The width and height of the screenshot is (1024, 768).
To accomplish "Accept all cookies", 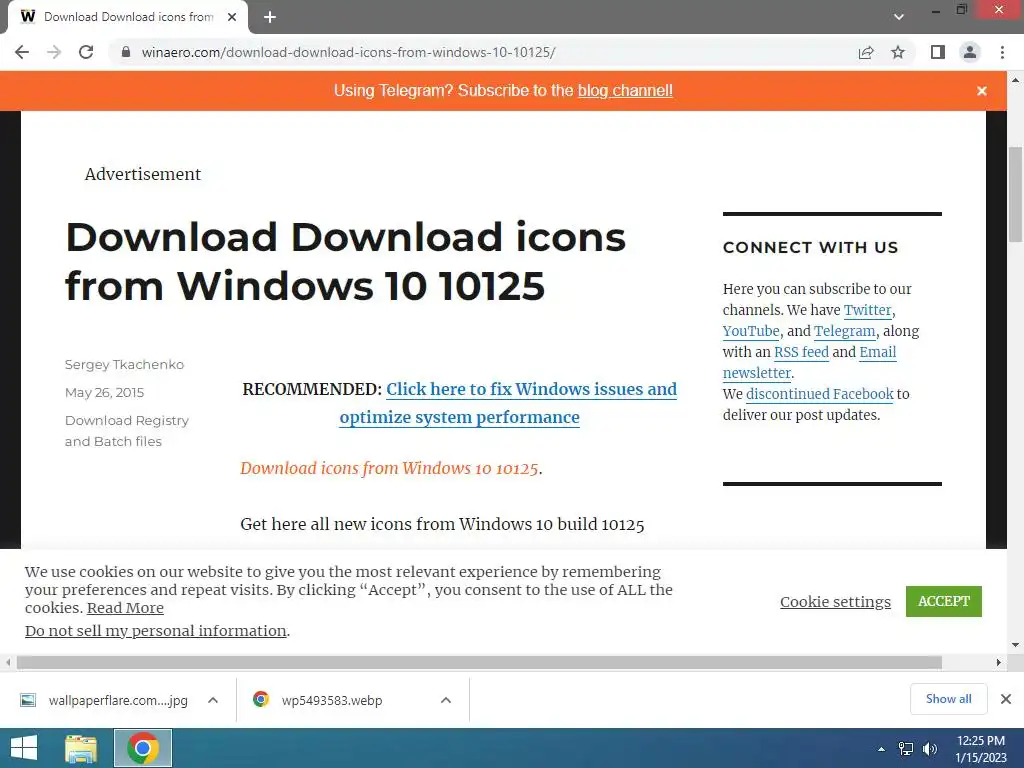I will click(944, 601).
